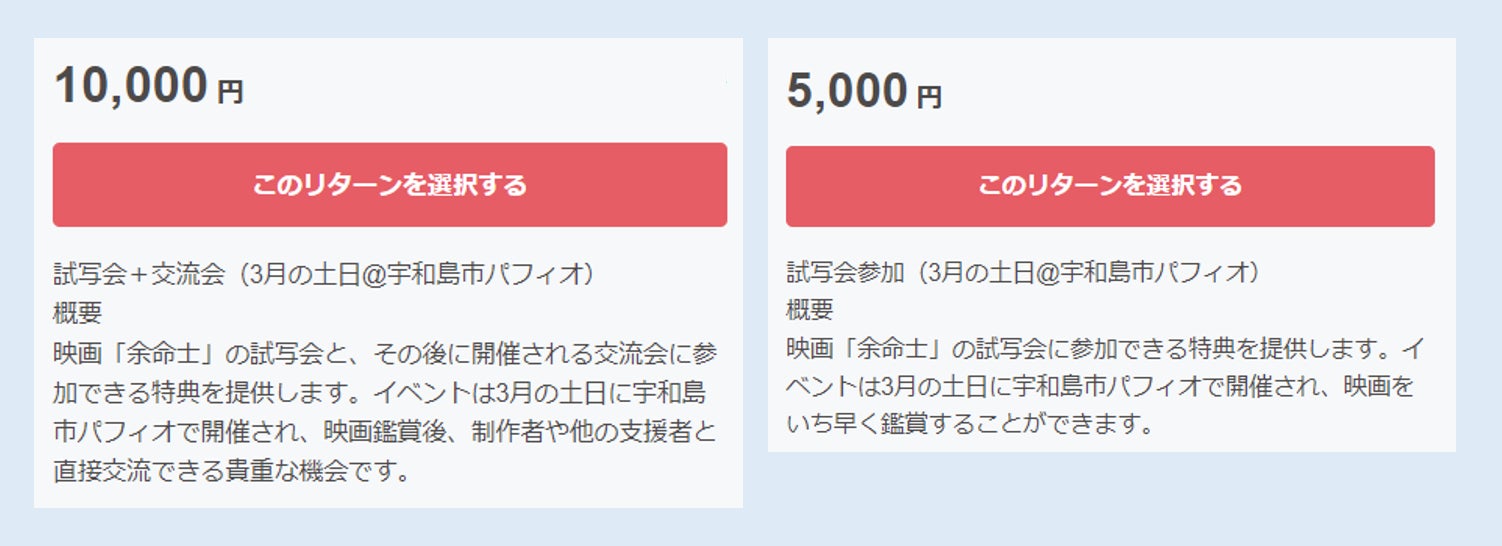Click 概要 label in the 5,000 yen card
This screenshot has height=546, width=1502.
810,310
